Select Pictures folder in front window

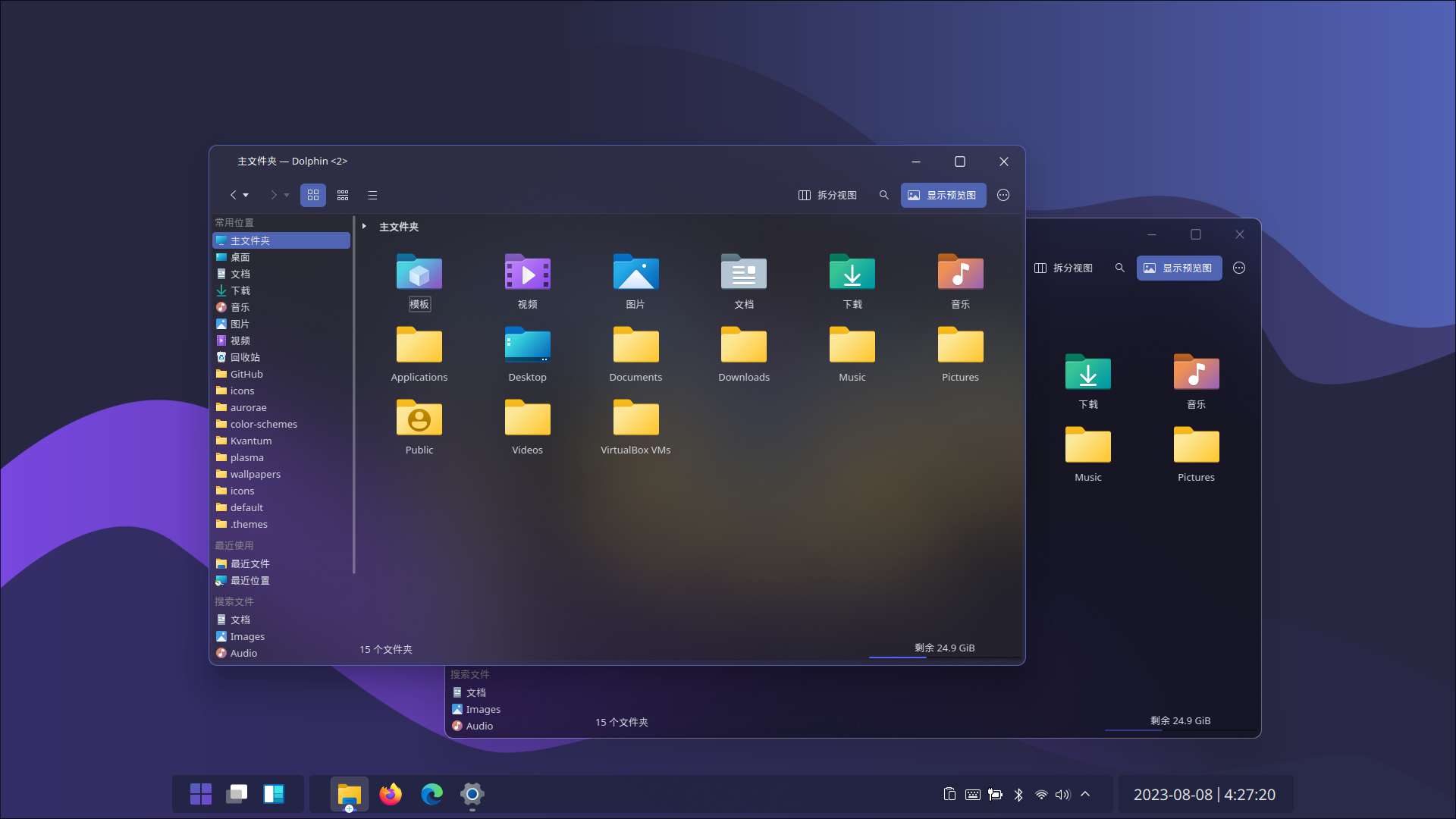click(x=961, y=354)
